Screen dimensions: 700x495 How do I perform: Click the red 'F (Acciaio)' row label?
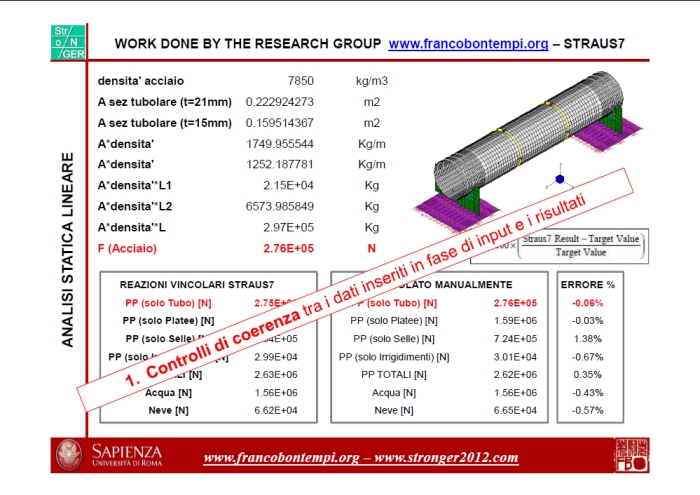coord(137,247)
